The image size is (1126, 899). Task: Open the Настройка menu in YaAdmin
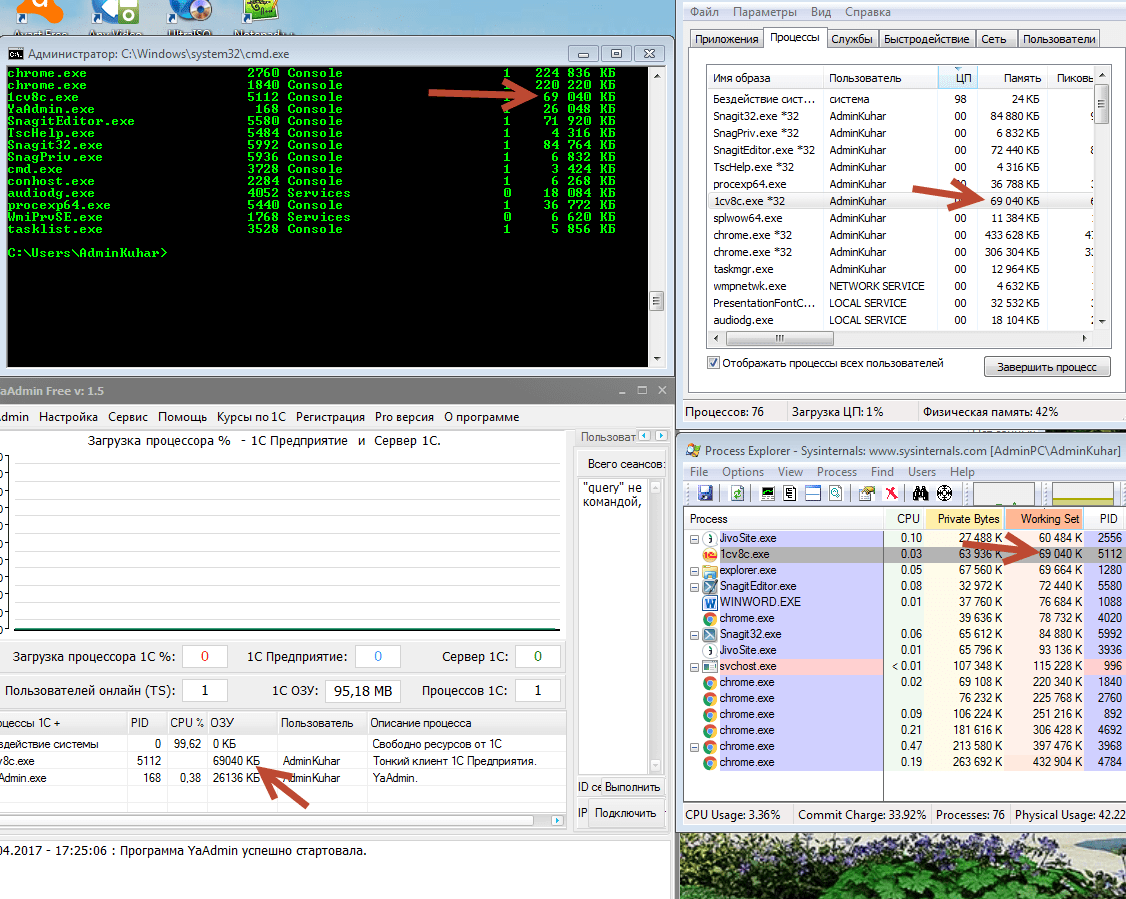68,417
